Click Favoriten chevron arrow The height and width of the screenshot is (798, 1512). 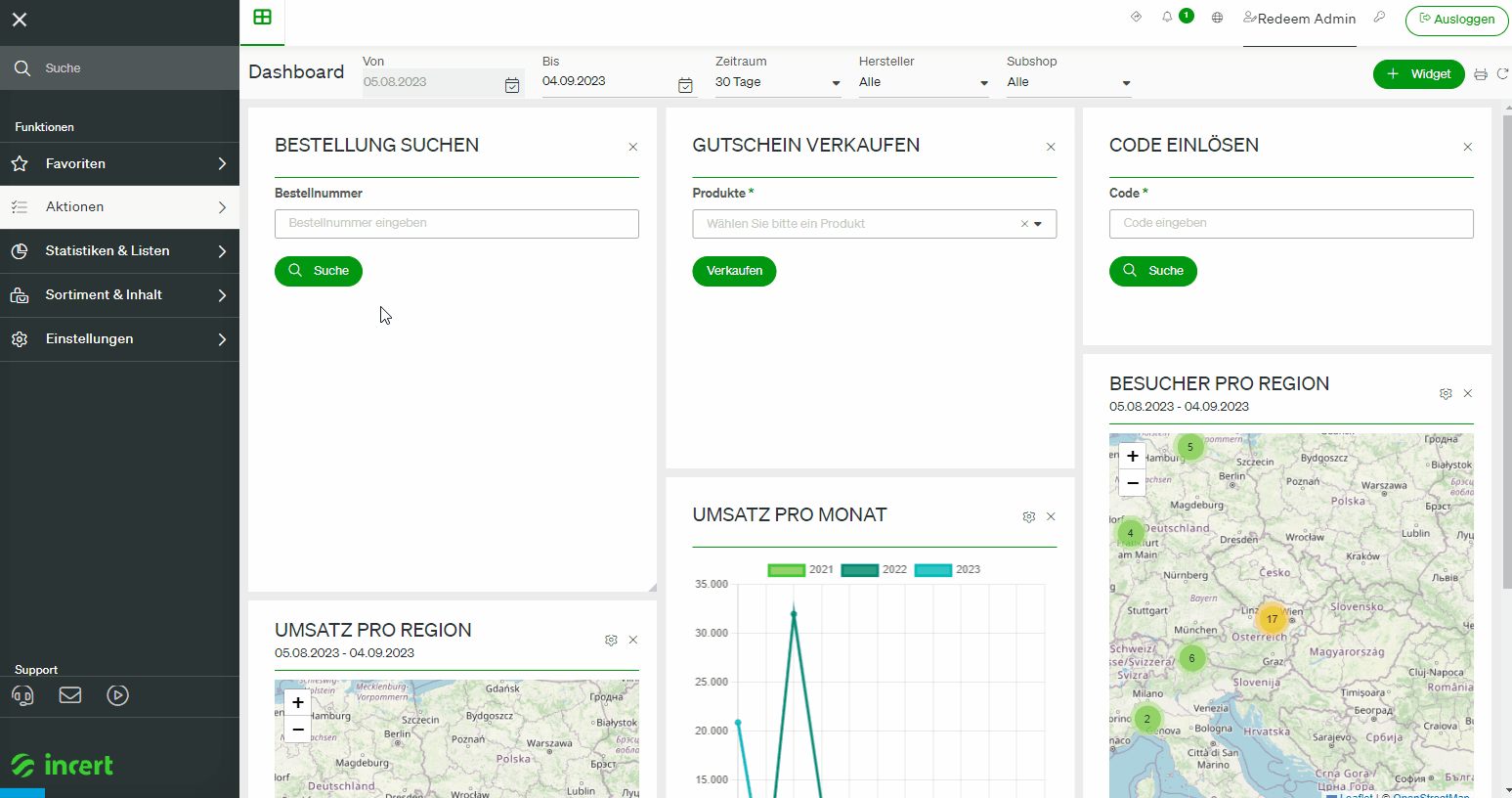(x=222, y=164)
